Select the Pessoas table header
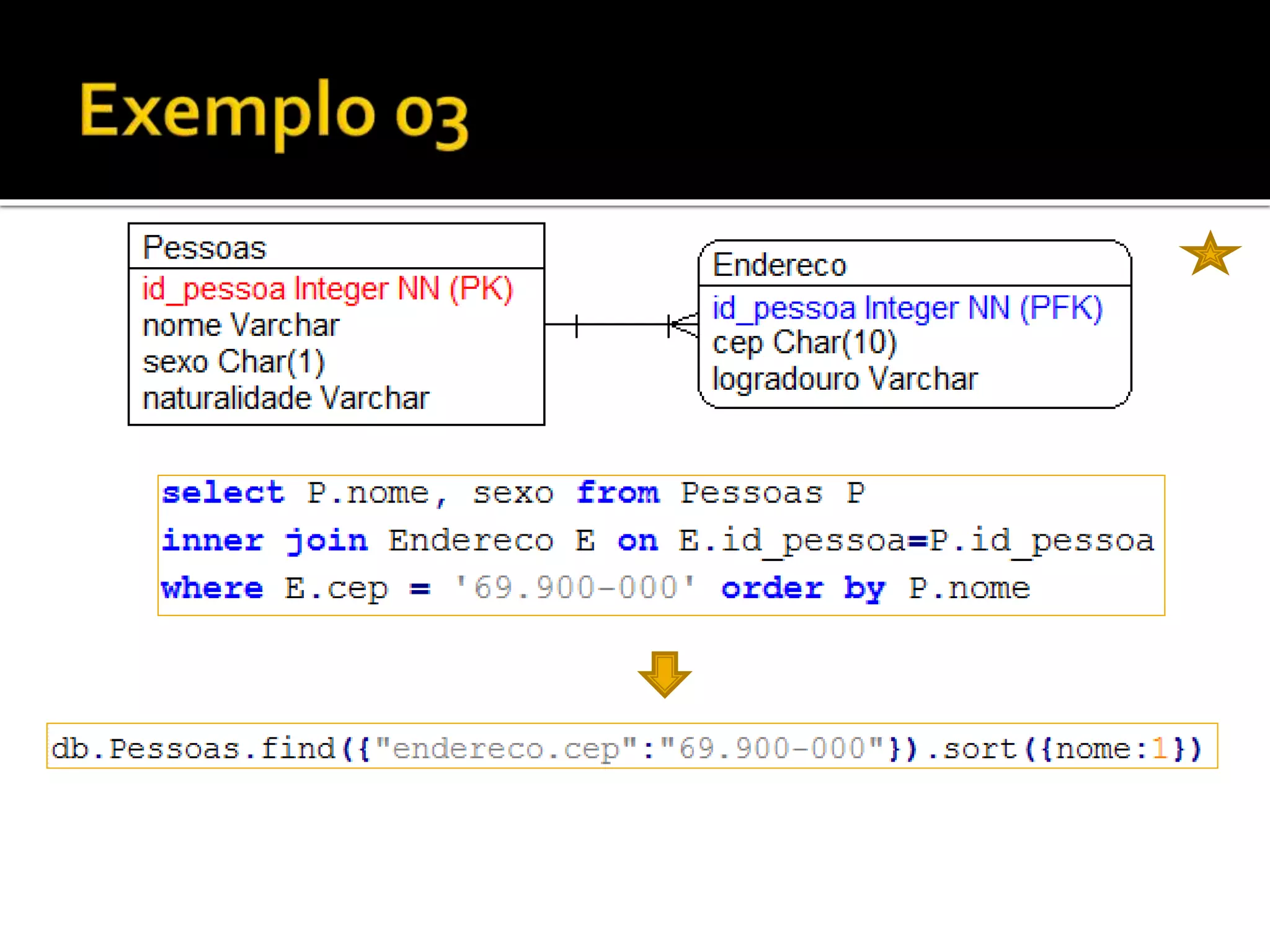1270x952 pixels. [x=205, y=247]
